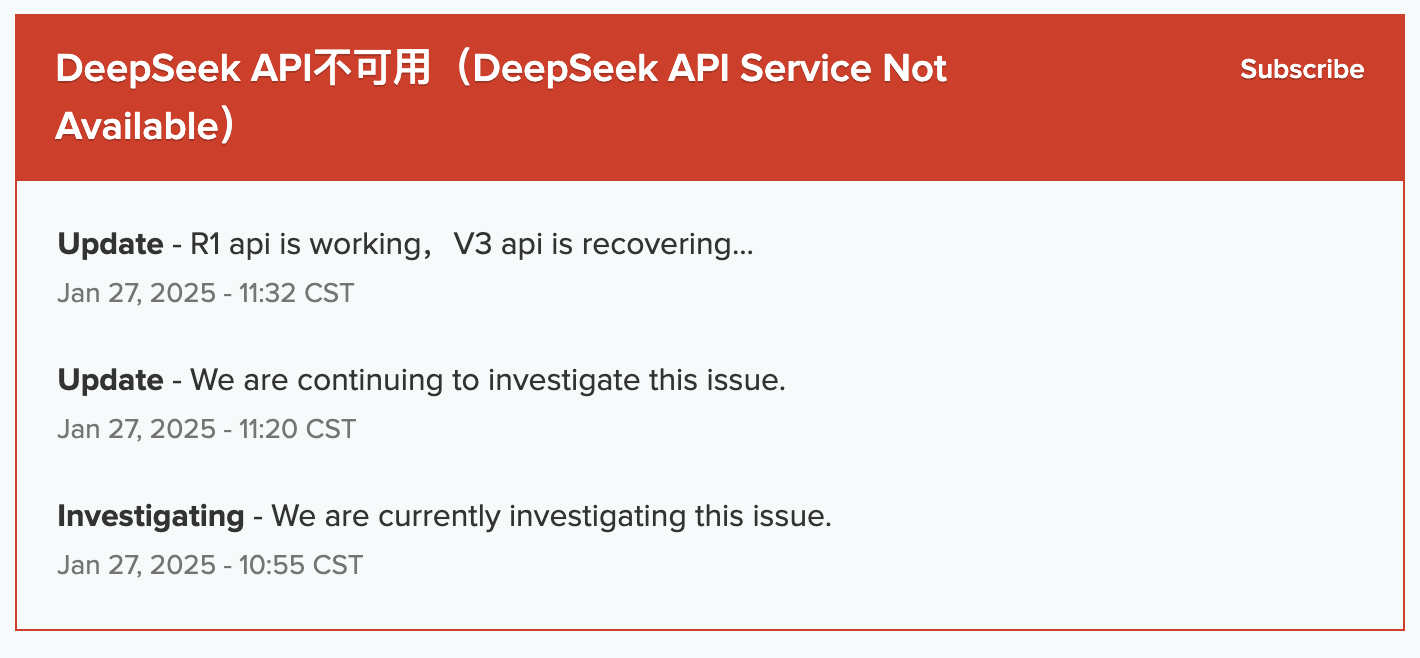This screenshot has width=1420, height=658.
Task: Click the timestamp Jan 27, 2025 - 11:20 CST
Action: pyautogui.click(x=205, y=428)
